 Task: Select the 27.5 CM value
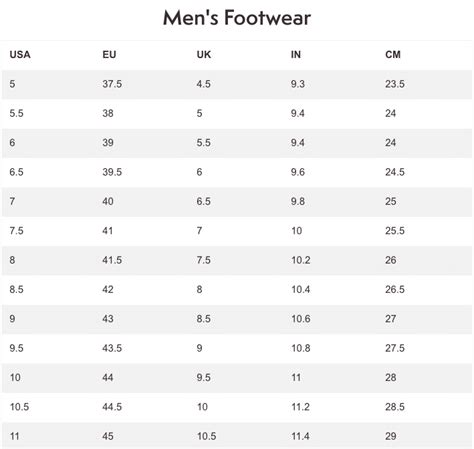[395, 348]
